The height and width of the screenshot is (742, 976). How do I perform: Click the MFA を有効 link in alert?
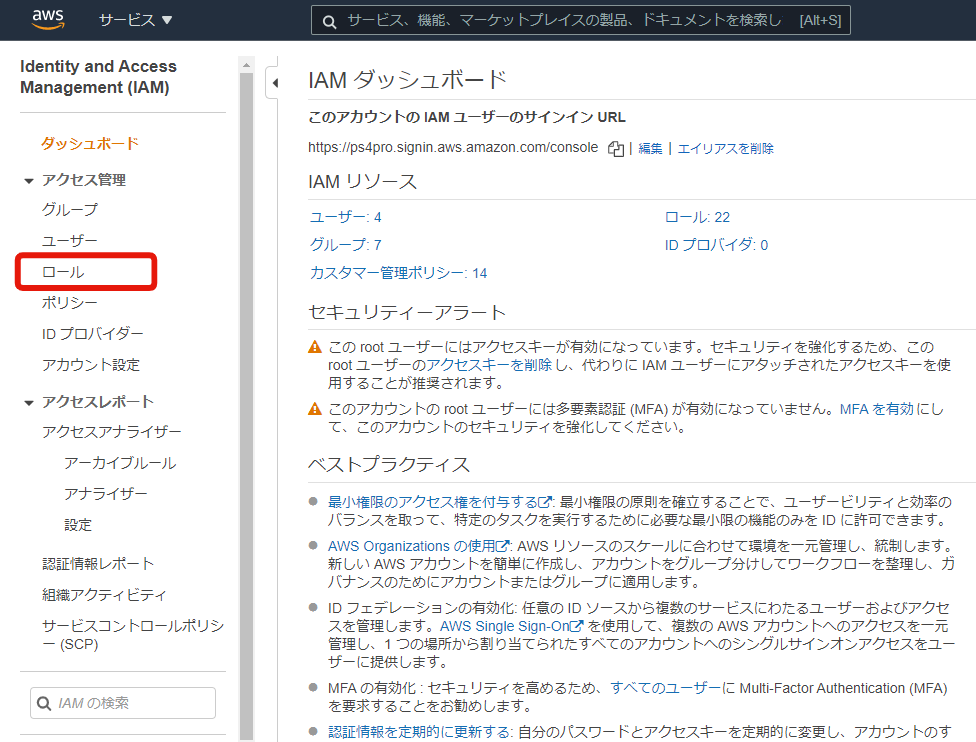876,409
